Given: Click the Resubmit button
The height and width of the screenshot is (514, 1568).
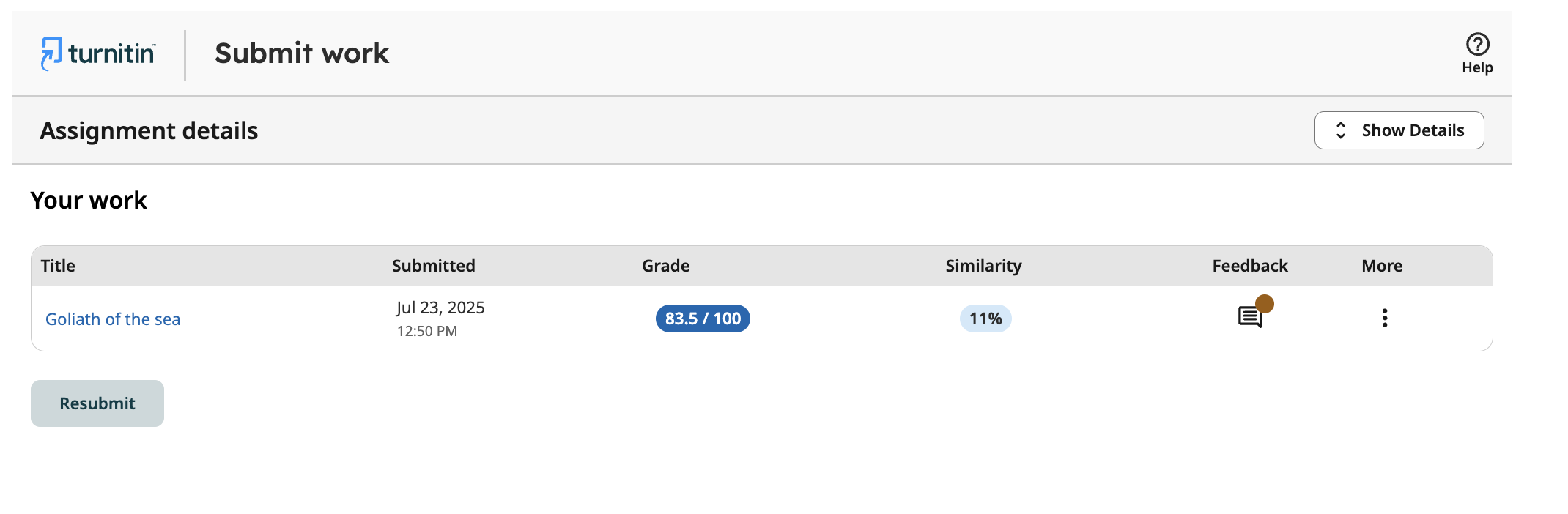Looking at the screenshot, I should click(97, 403).
